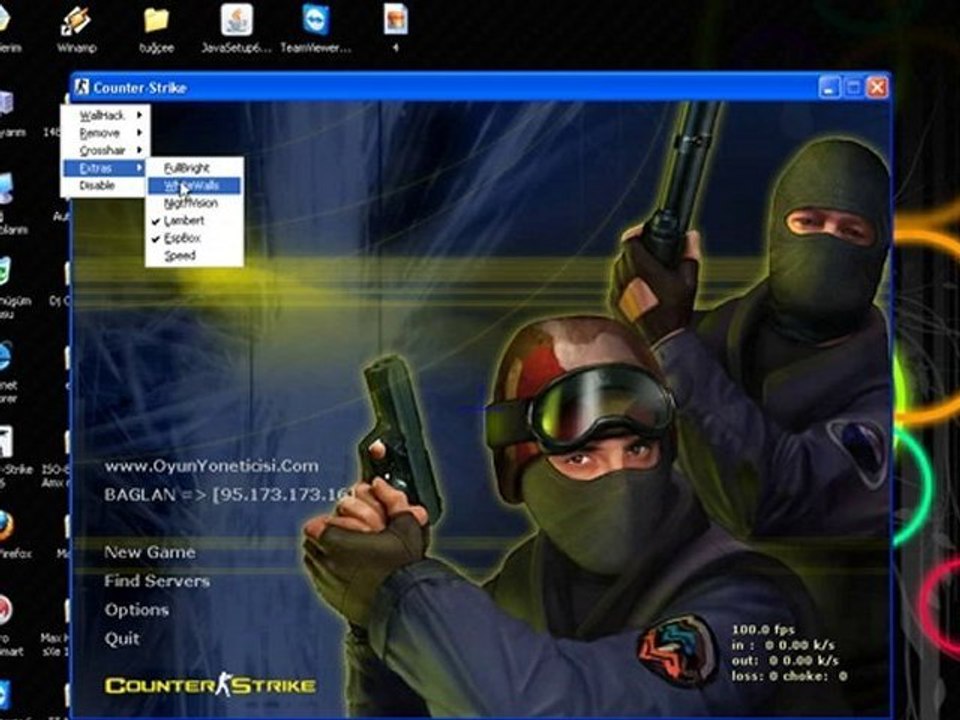Open the TeamViewer desktop icon
960x720 pixels.
point(316,28)
